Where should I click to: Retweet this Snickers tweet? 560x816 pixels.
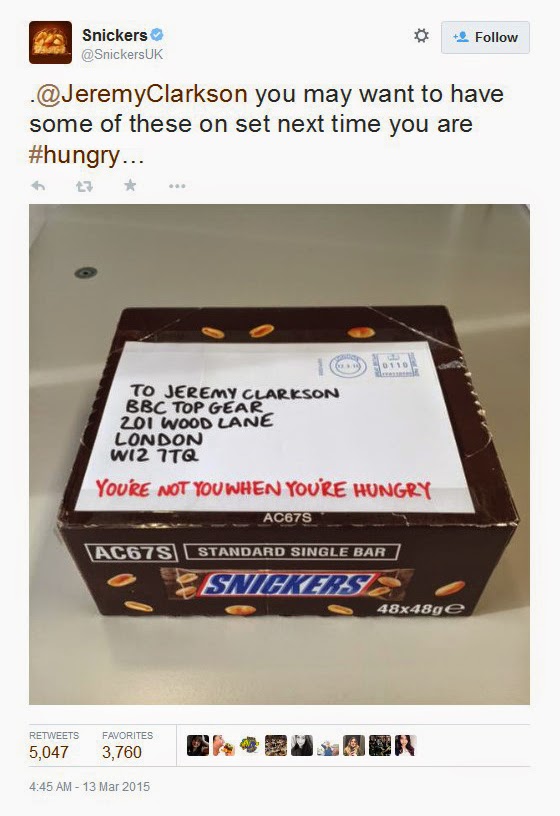coord(84,186)
